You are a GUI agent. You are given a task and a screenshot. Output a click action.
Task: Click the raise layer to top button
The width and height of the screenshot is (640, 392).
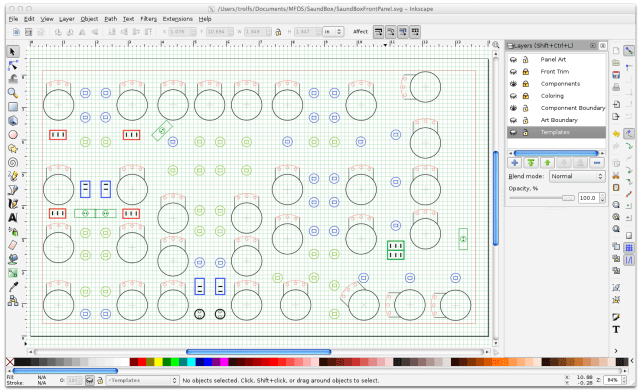tap(531, 163)
